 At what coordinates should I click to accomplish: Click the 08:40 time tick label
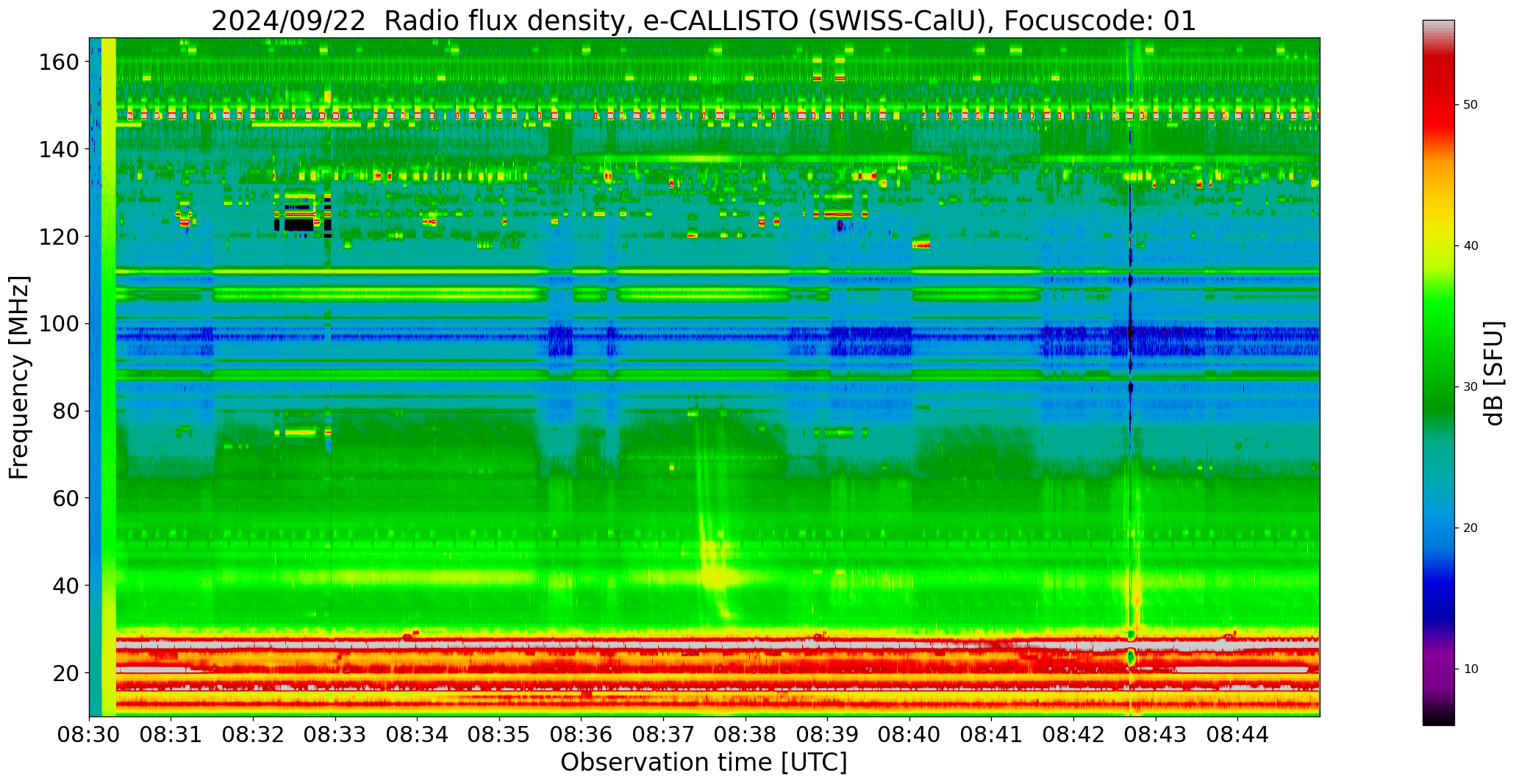click(910, 734)
